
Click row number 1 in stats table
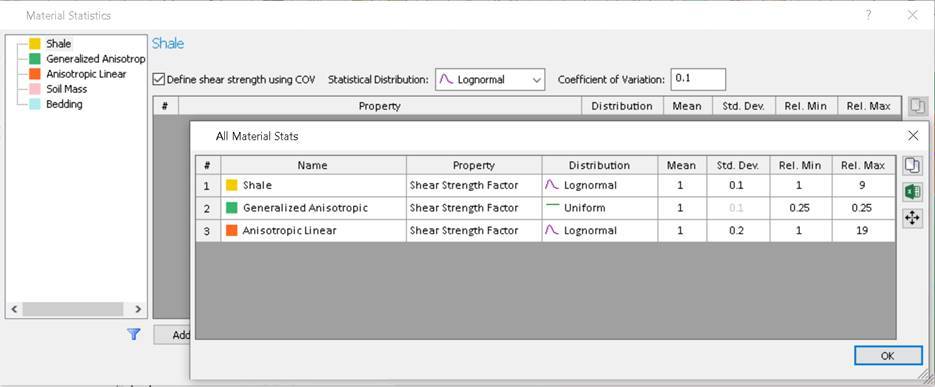(x=208, y=185)
